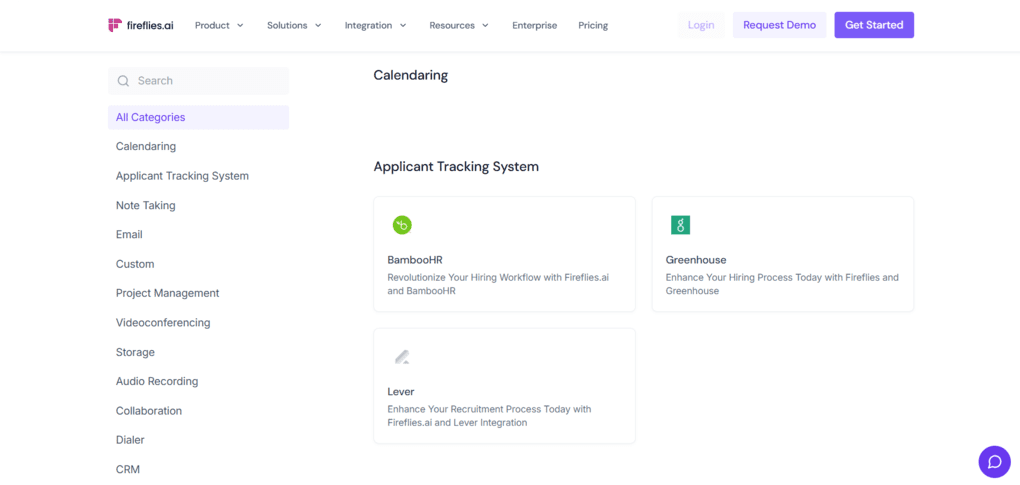Select the CRM category
Image resolution: width=1020 pixels, height=485 pixels.
pyautogui.click(x=128, y=469)
